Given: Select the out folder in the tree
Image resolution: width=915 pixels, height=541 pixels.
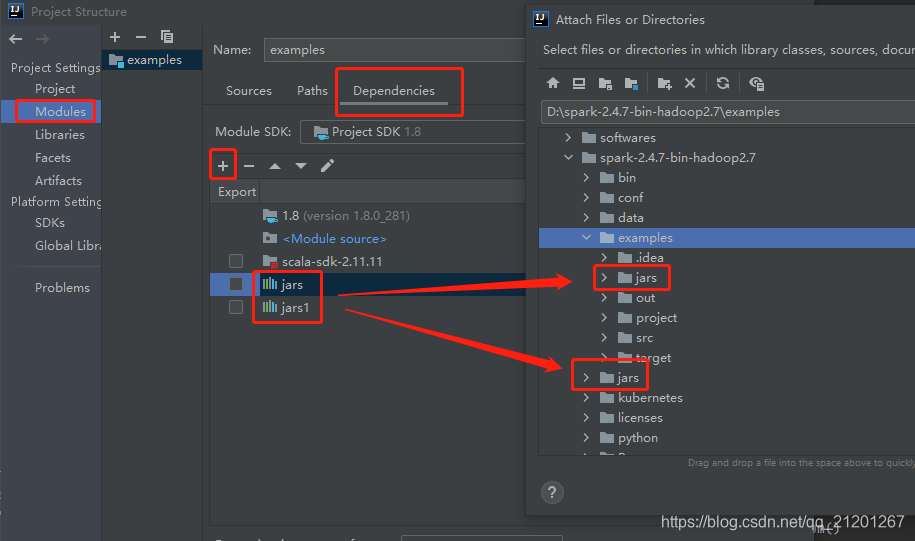Looking at the screenshot, I should pos(645,298).
